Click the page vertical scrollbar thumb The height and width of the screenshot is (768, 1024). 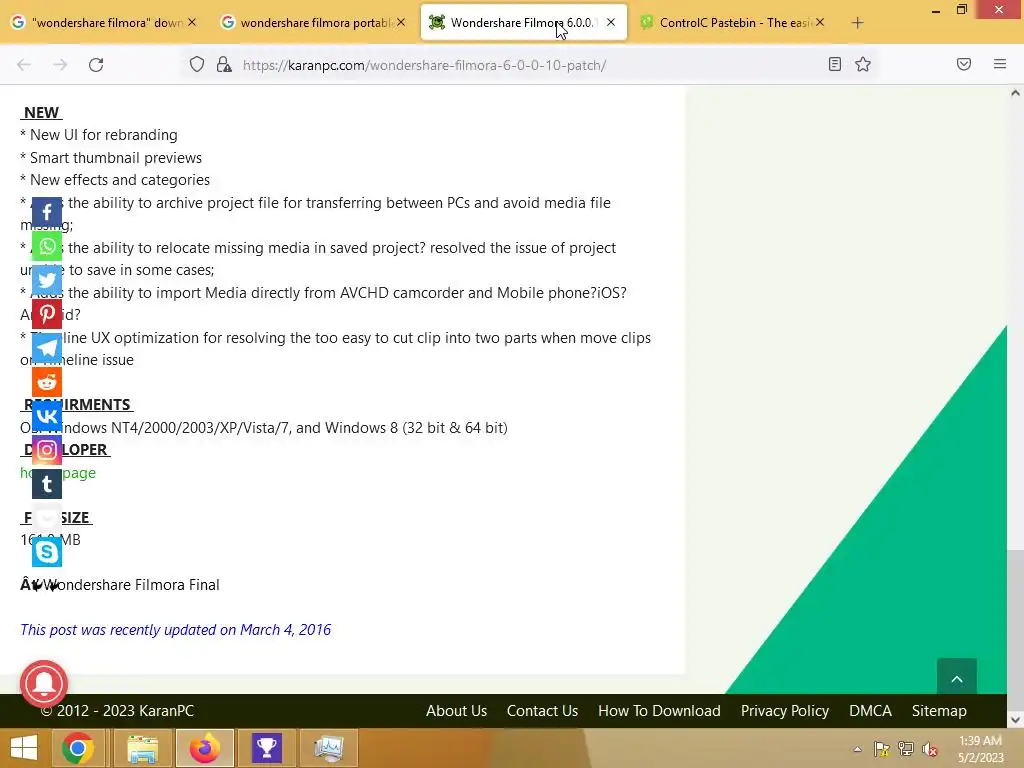1015,630
